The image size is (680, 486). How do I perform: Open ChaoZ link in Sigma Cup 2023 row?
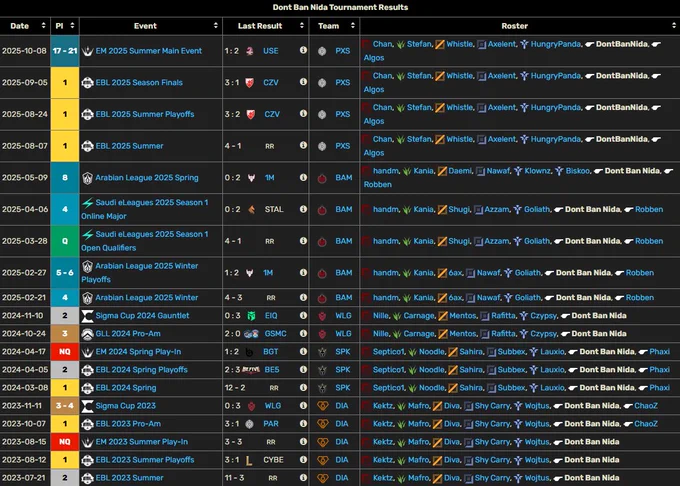click(x=646, y=406)
